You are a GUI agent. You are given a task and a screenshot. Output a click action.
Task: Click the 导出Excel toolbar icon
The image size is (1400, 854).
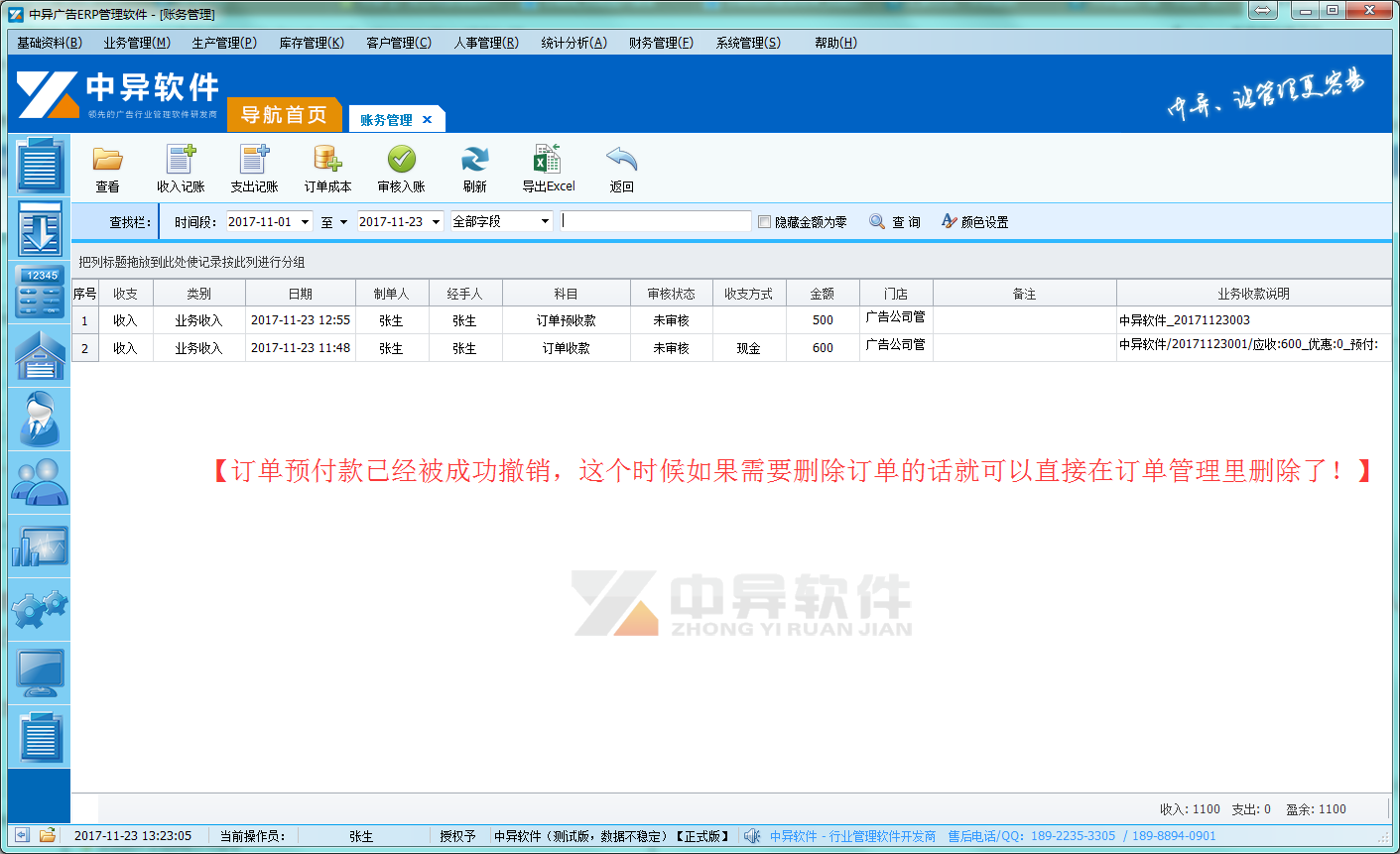[548, 160]
